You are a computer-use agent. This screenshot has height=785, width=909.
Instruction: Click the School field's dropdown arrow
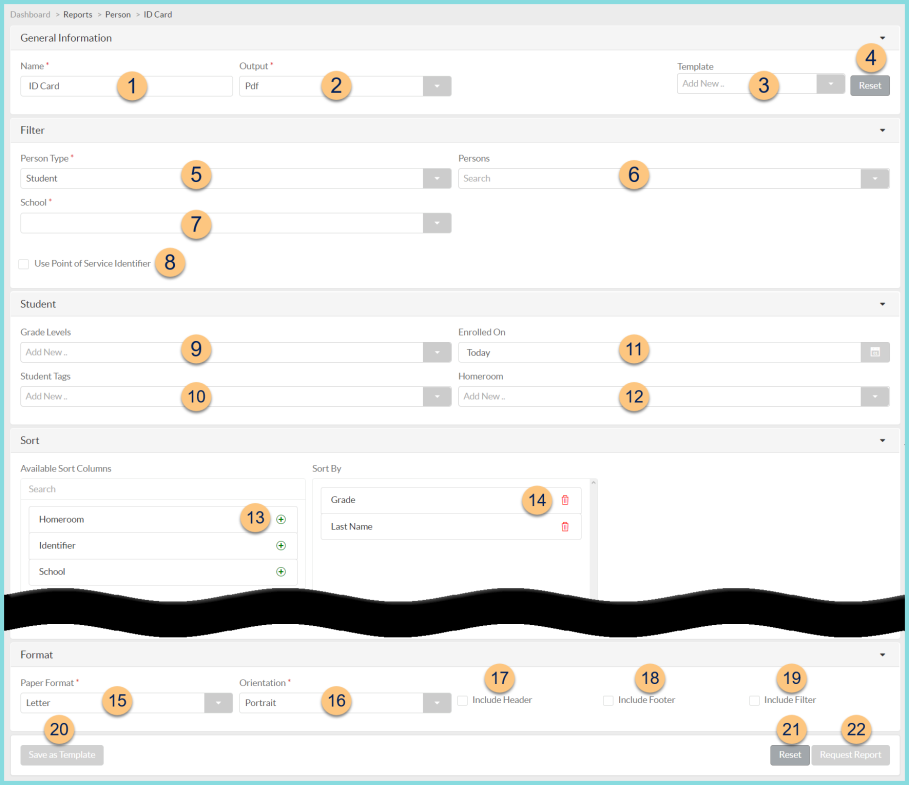[x=436, y=224]
